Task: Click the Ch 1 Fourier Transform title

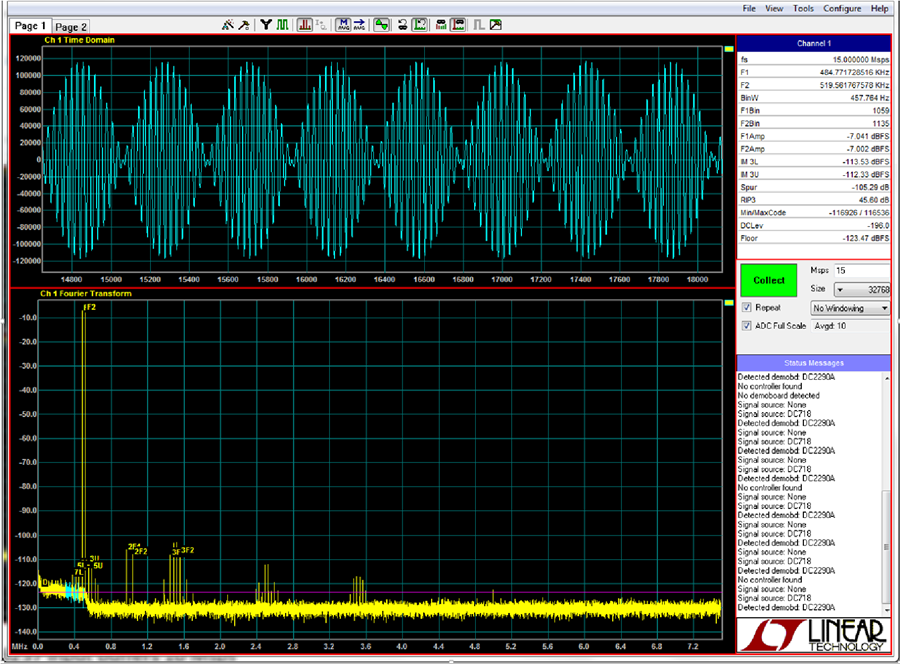Action: pos(86,294)
